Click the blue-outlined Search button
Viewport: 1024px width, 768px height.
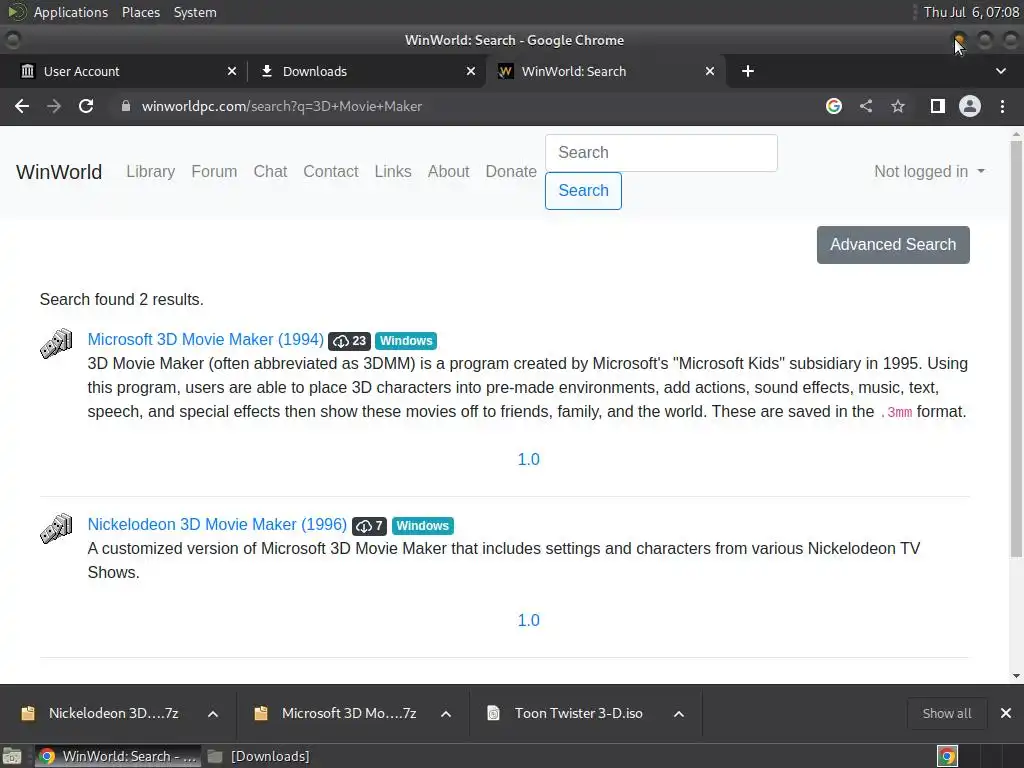[583, 191]
